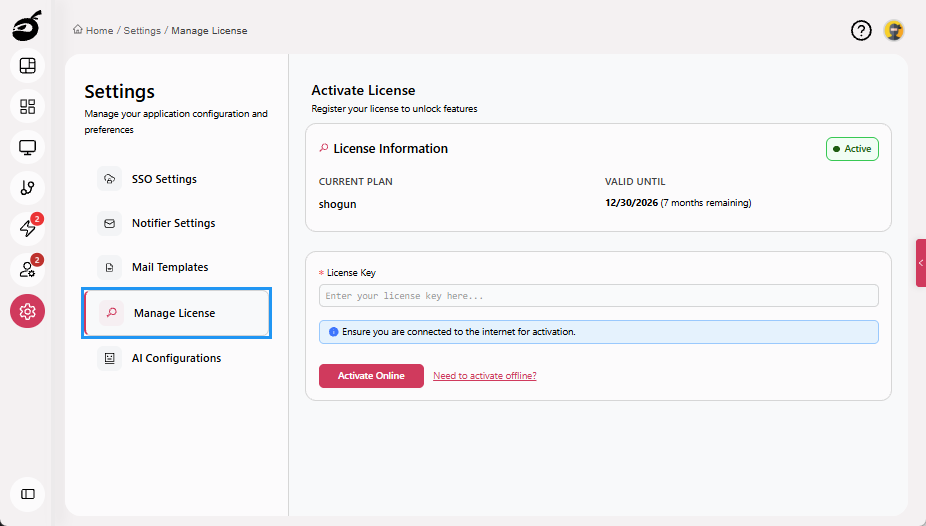Click the Mail Templates document icon

click(109, 267)
